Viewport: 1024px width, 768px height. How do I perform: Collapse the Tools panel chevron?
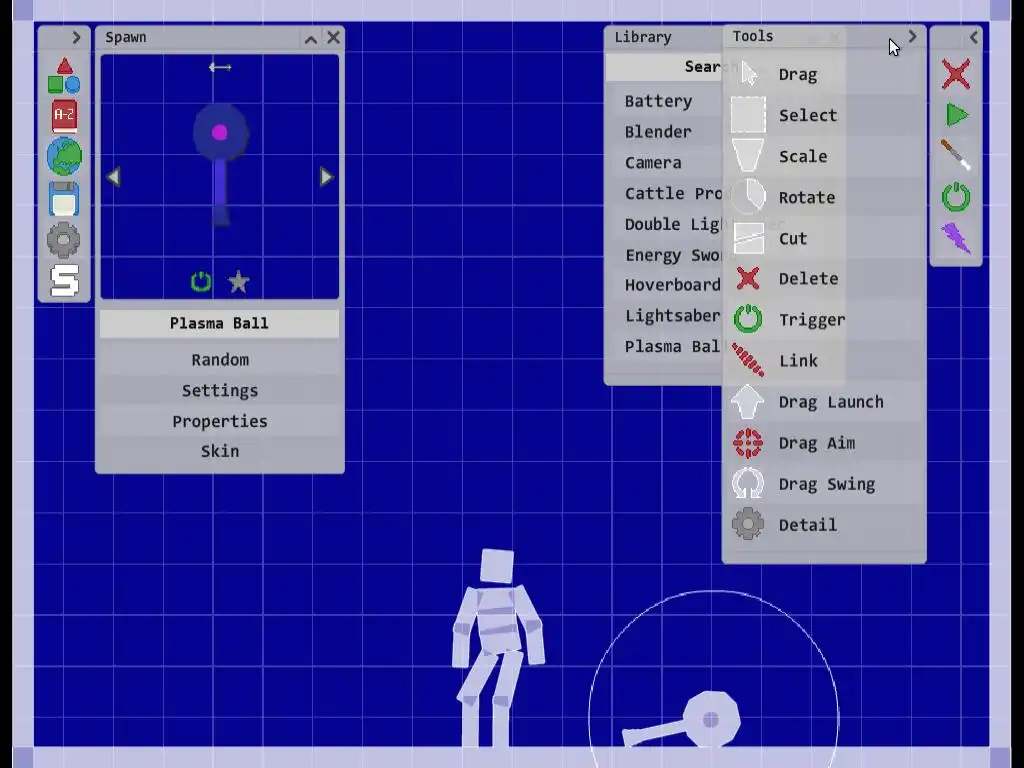(912, 37)
